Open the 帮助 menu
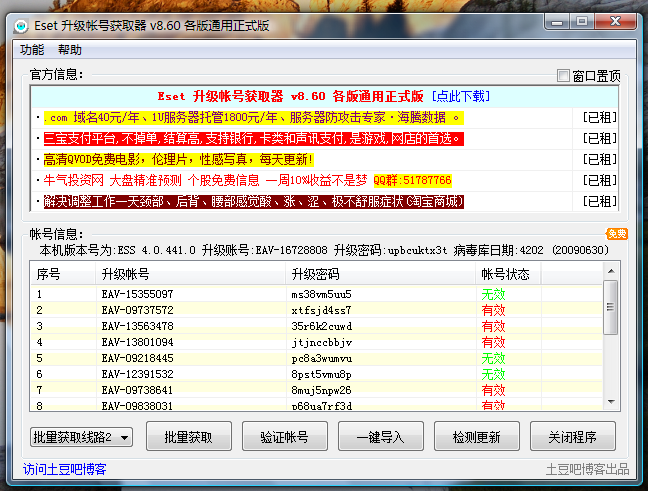The height and width of the screenshot is (491, 648). (x=70, y=50)
